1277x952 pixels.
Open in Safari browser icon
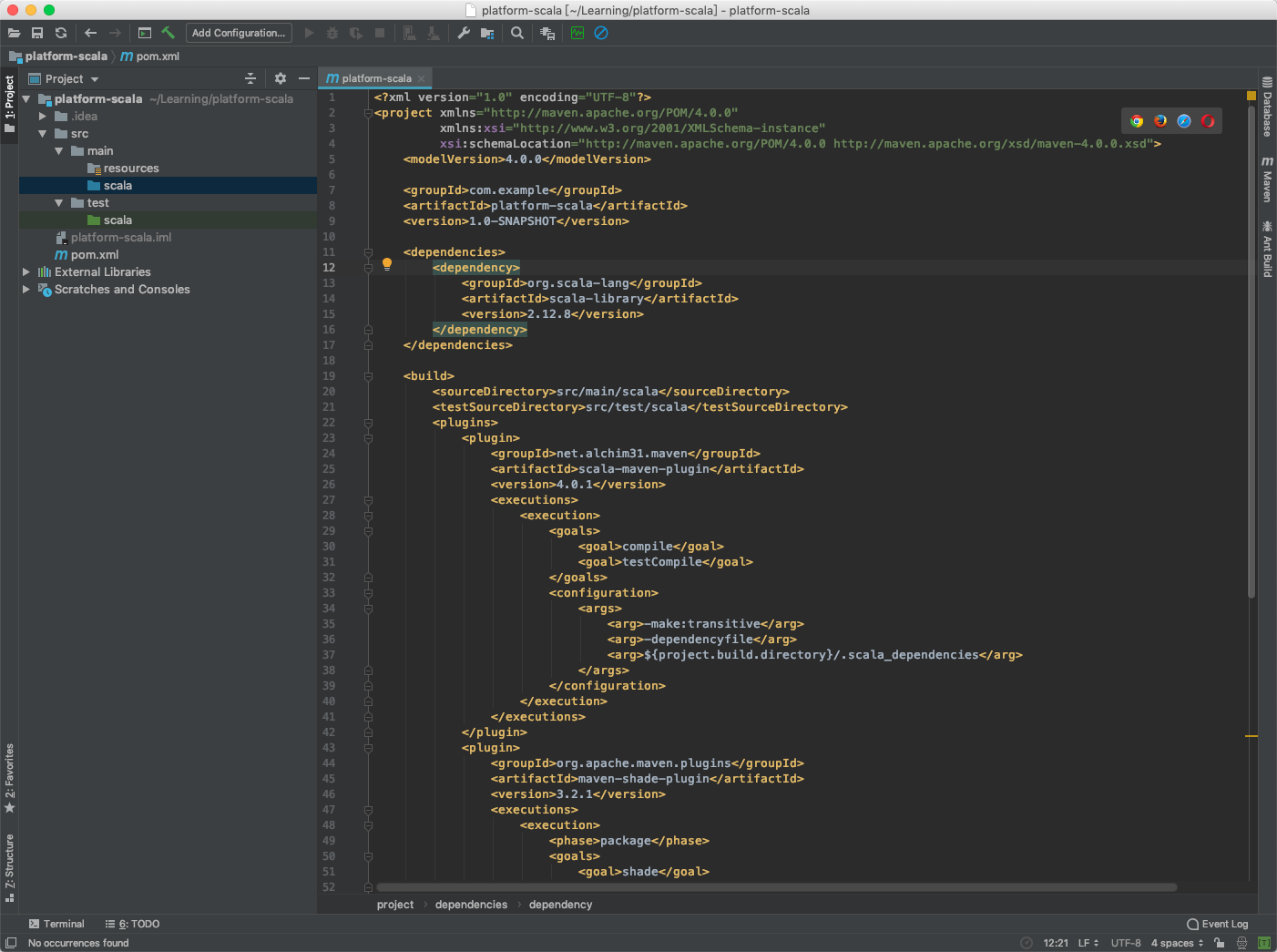1184,120
